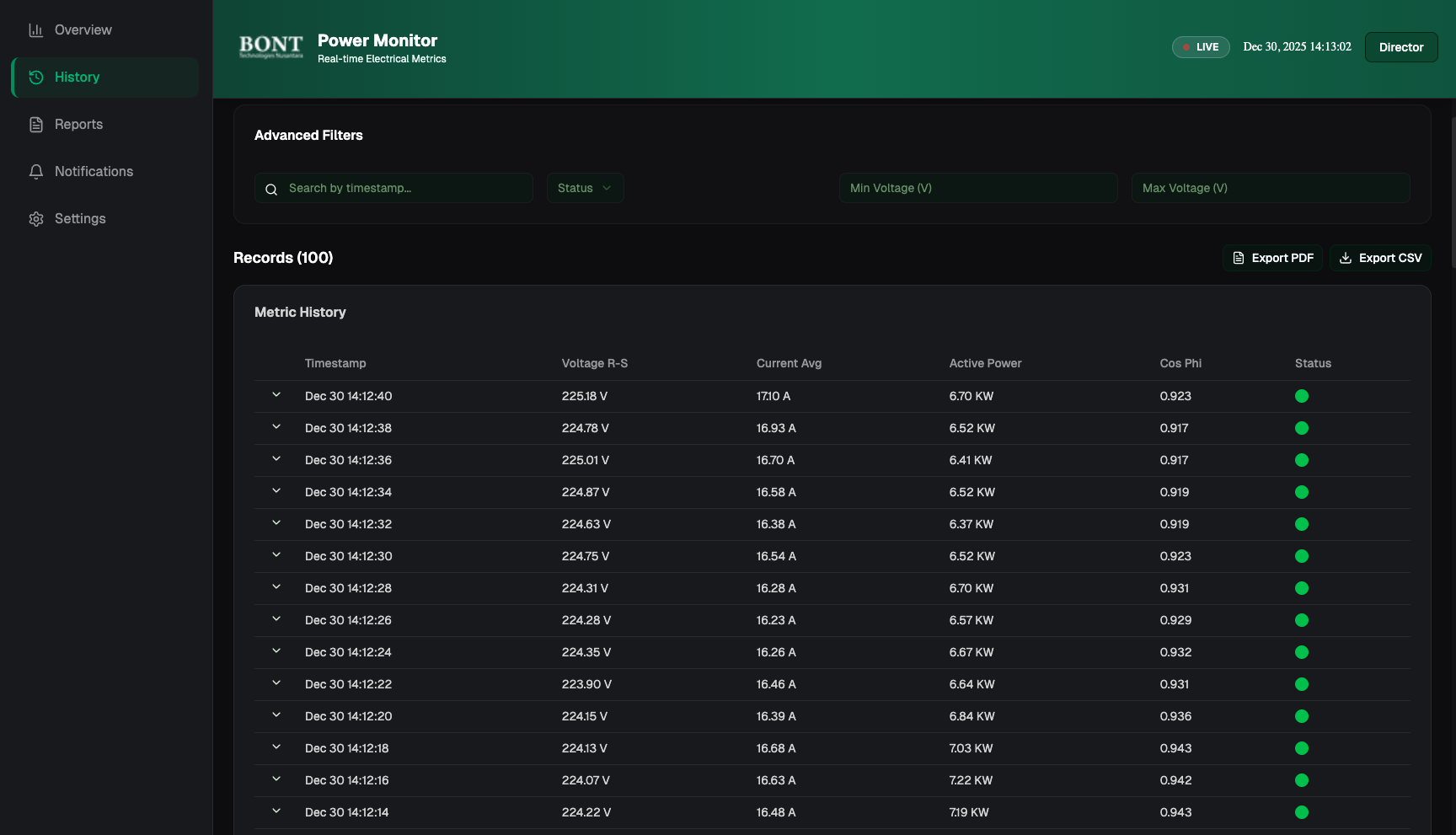1456x835 pixels.
Task: Expand the Dec 30 14:12:38 record row
Action: tap(276, 427)
